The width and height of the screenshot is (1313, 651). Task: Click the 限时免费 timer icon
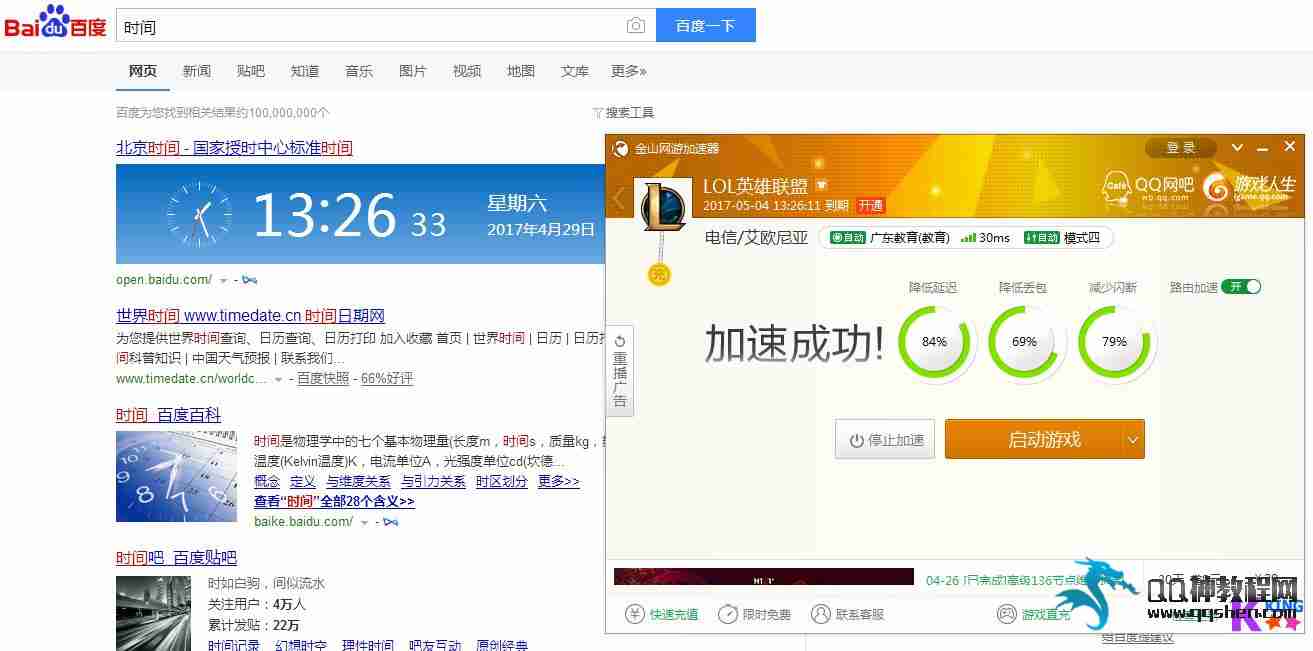(728, 614)
